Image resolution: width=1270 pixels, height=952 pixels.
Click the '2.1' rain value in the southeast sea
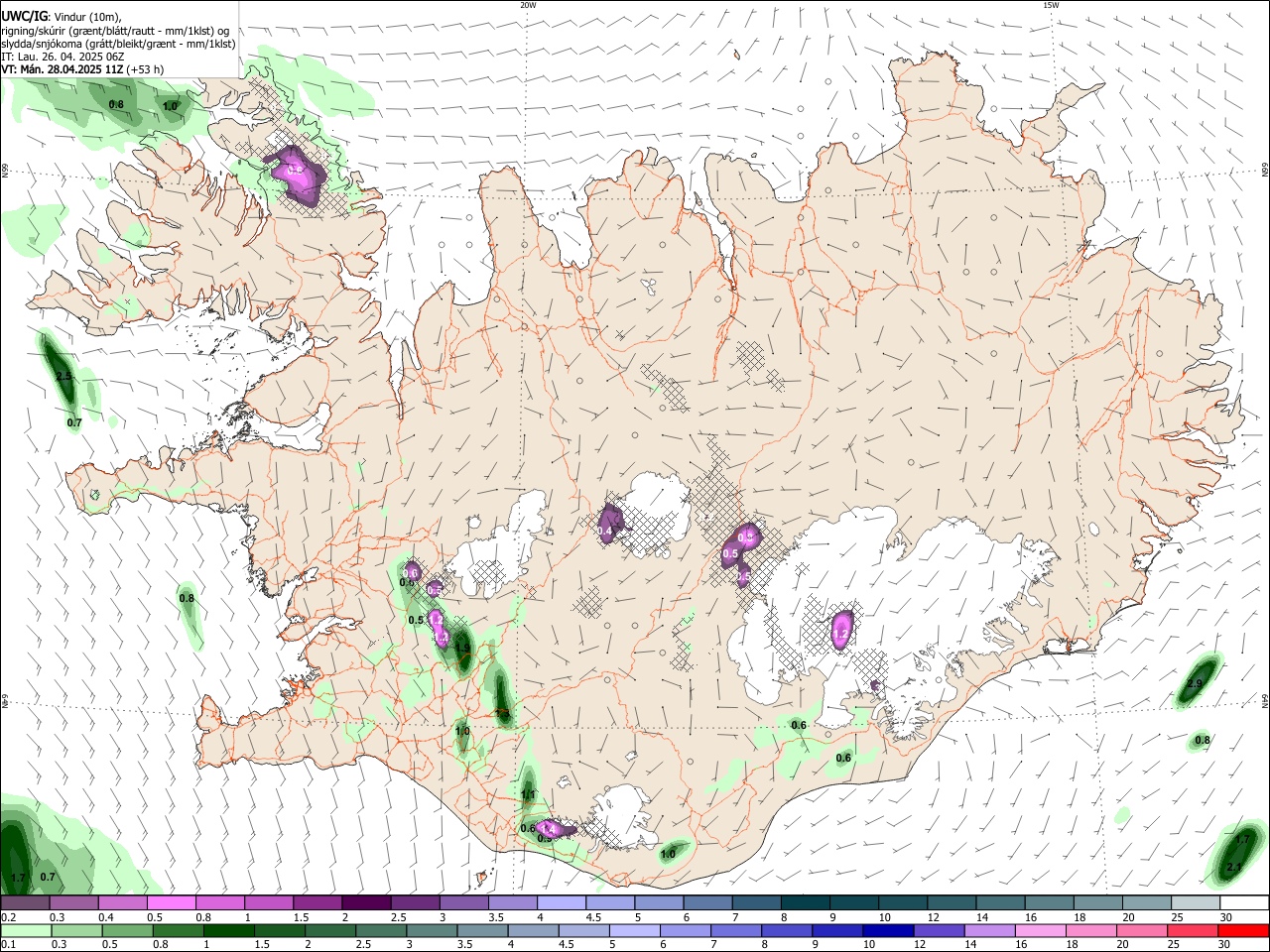1234,867
